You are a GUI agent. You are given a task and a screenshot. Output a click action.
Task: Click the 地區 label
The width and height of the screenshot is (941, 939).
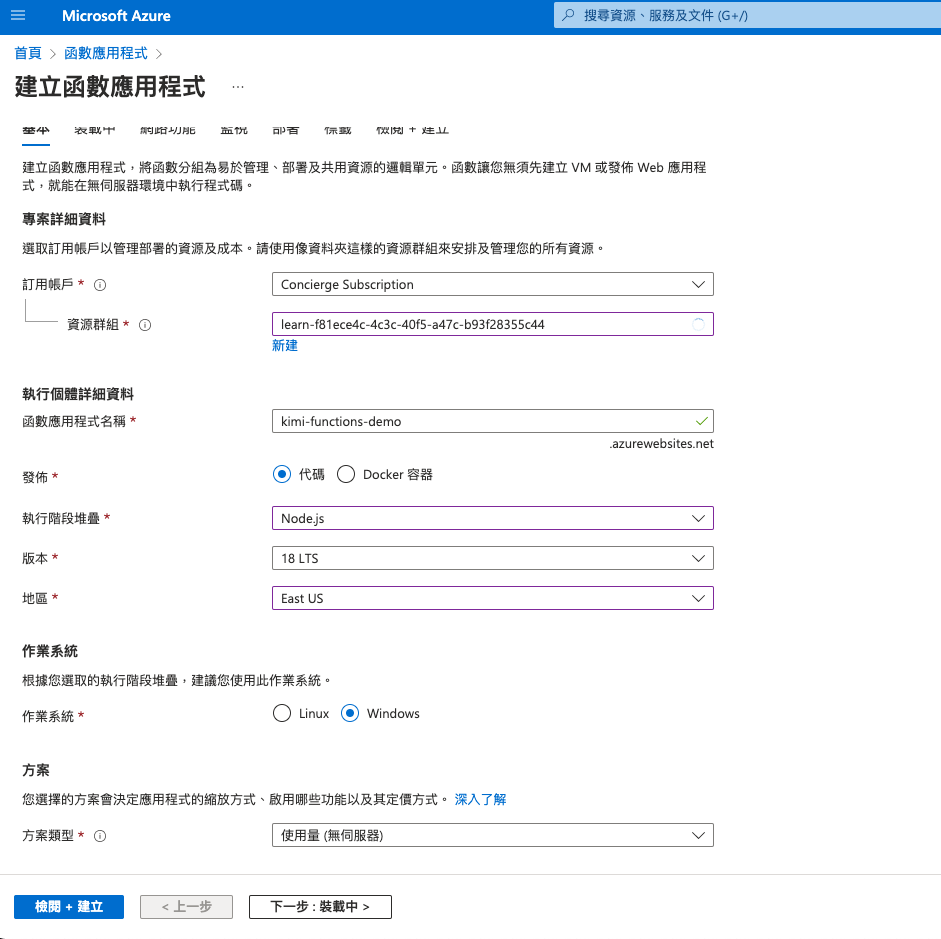pyautogui.click(x=35, y=598)
